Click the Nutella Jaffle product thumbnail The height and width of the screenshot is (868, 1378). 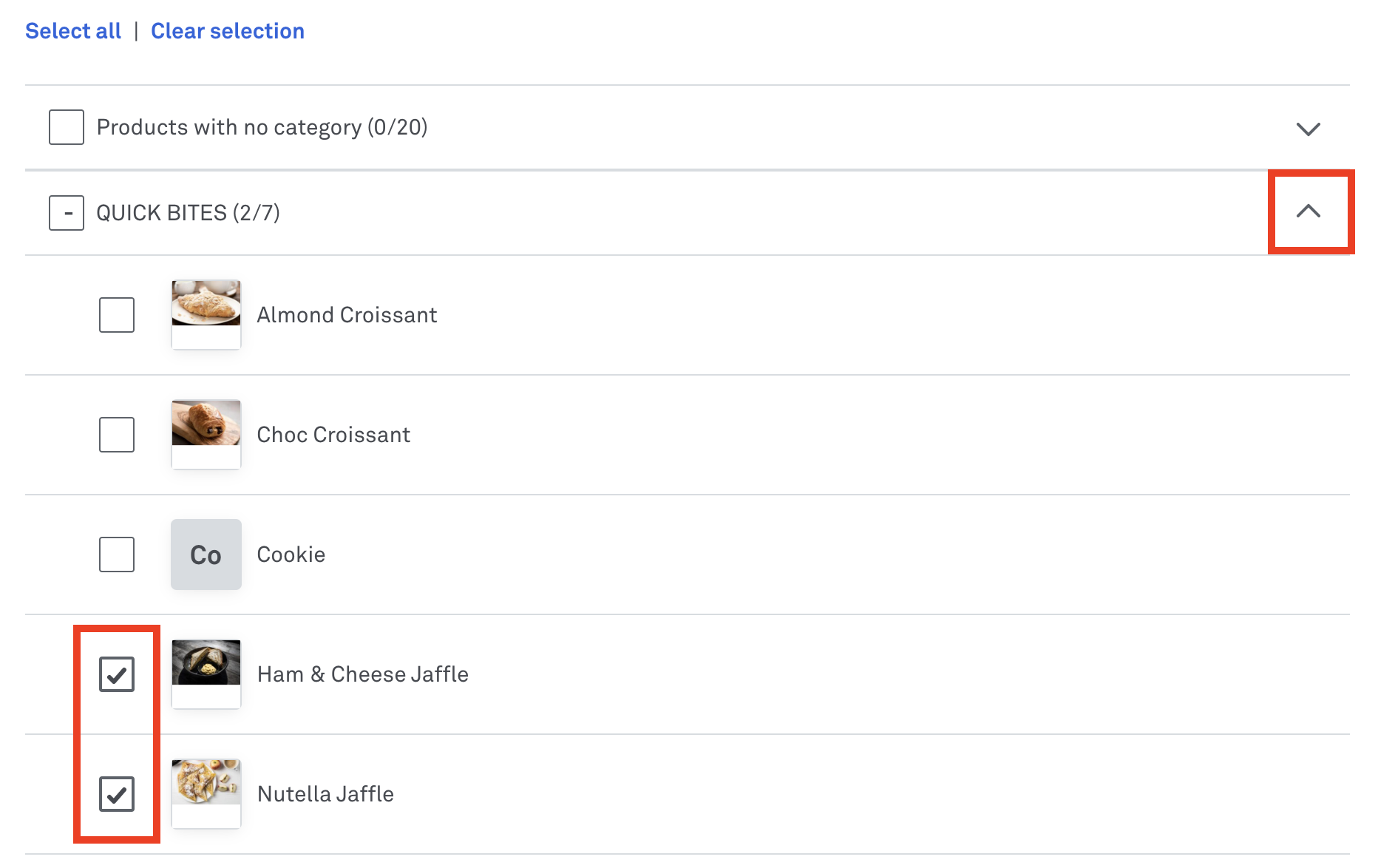206,794
